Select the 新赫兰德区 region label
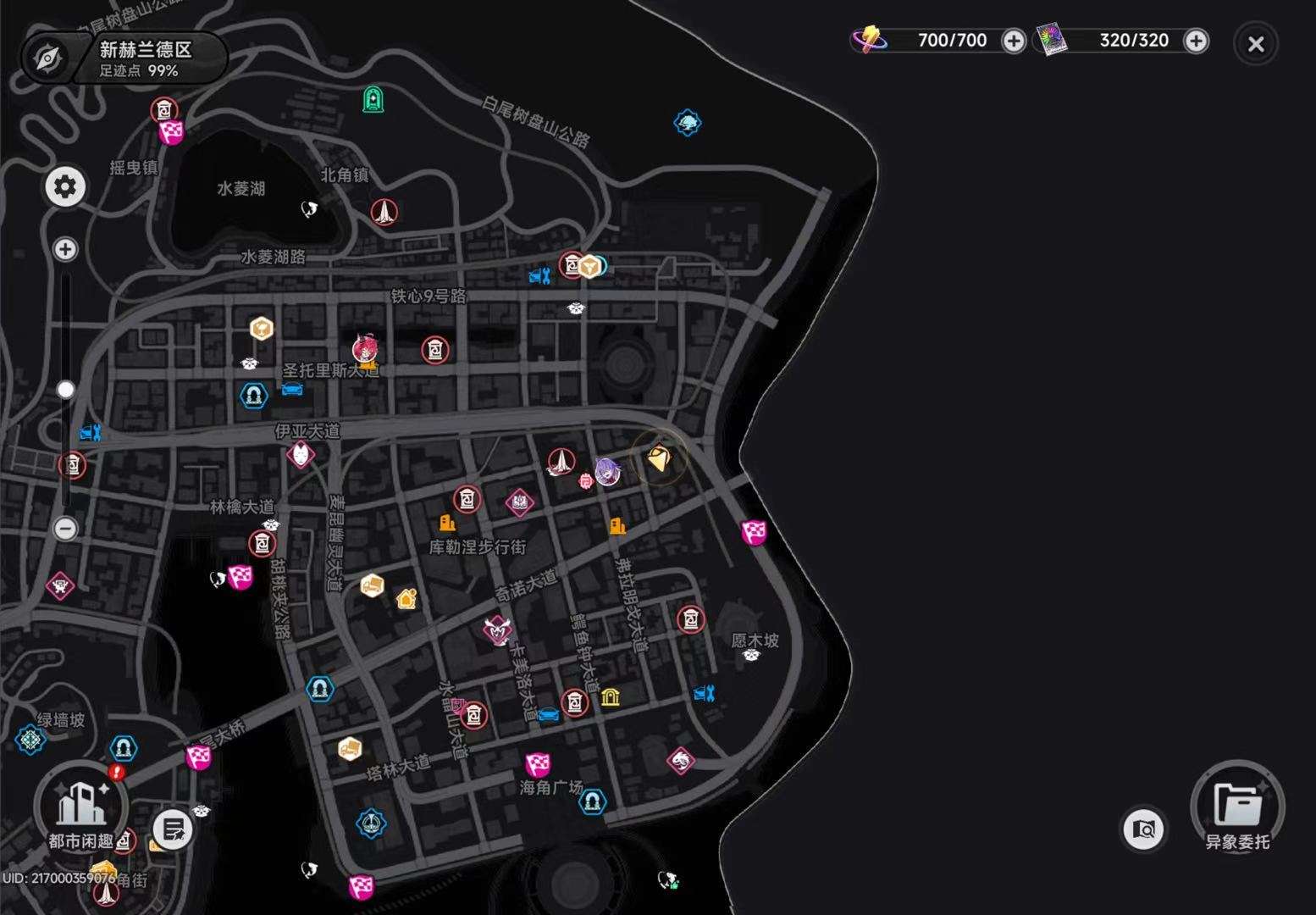The width and height of the screenshot is (1316, 915). 146,49
